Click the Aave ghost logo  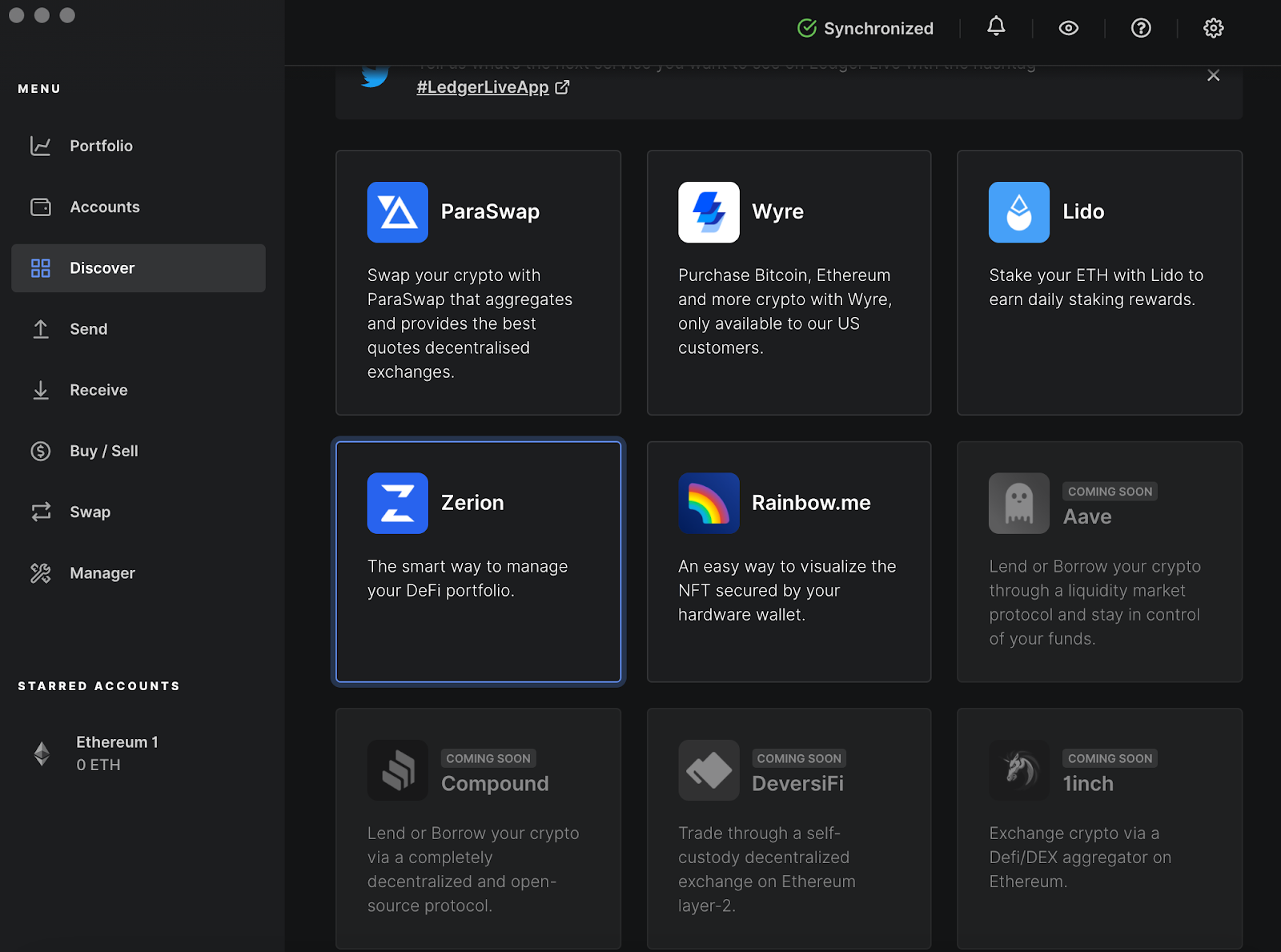click(x=1019, y=503)
